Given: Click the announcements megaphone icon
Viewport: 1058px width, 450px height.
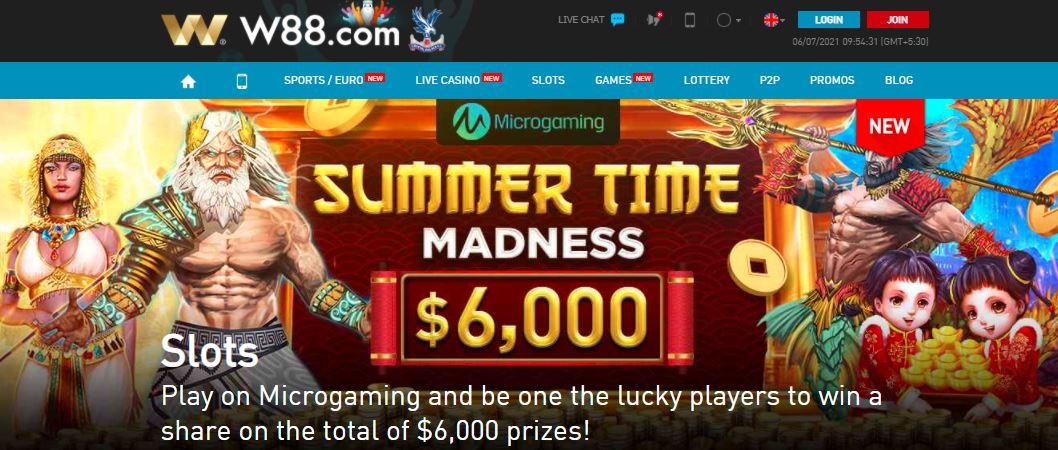Looking at the screenshot, I should (x=652, y=20).
